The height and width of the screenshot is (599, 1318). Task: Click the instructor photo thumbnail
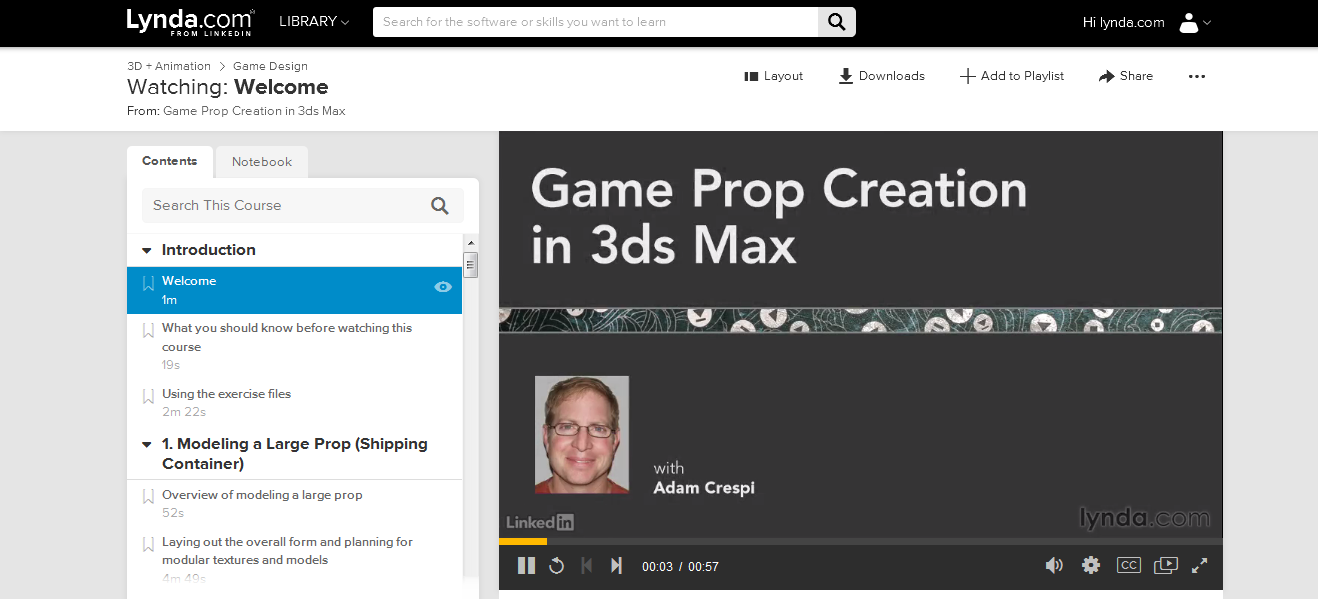(582, 435)
